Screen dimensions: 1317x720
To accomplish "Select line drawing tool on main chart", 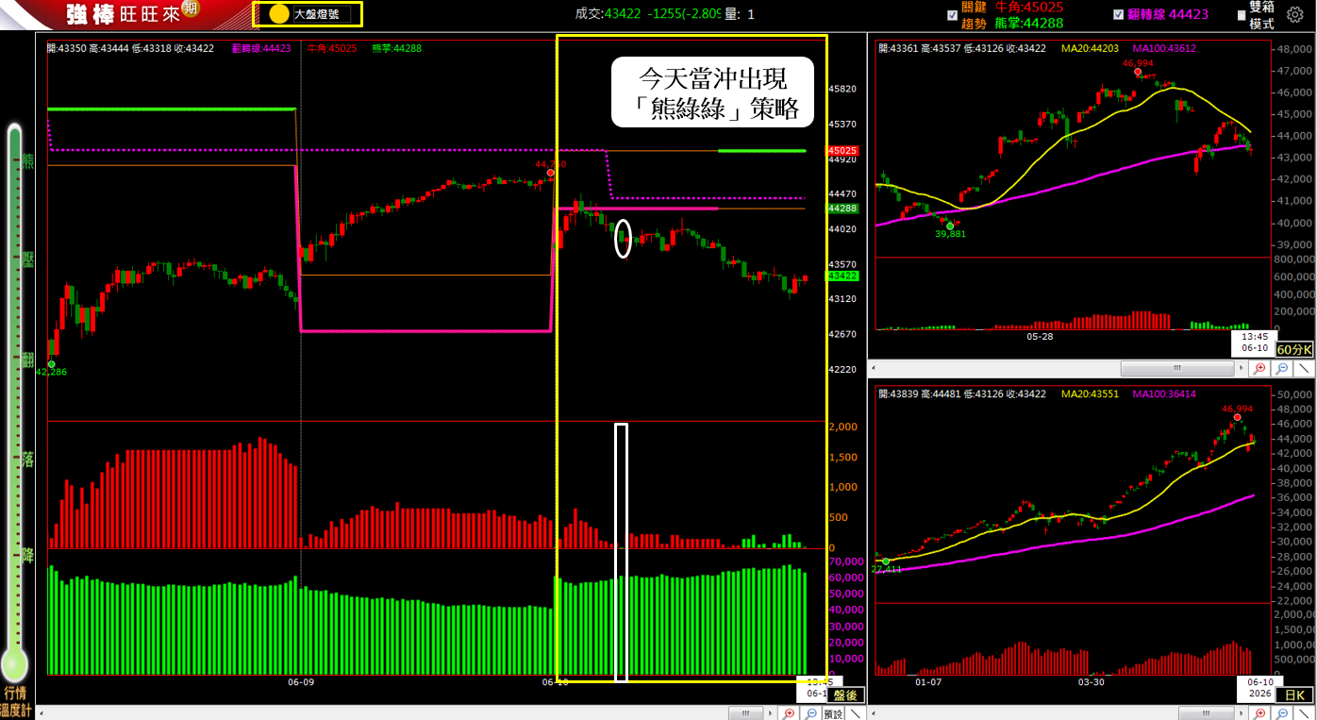I will [856, 713].
